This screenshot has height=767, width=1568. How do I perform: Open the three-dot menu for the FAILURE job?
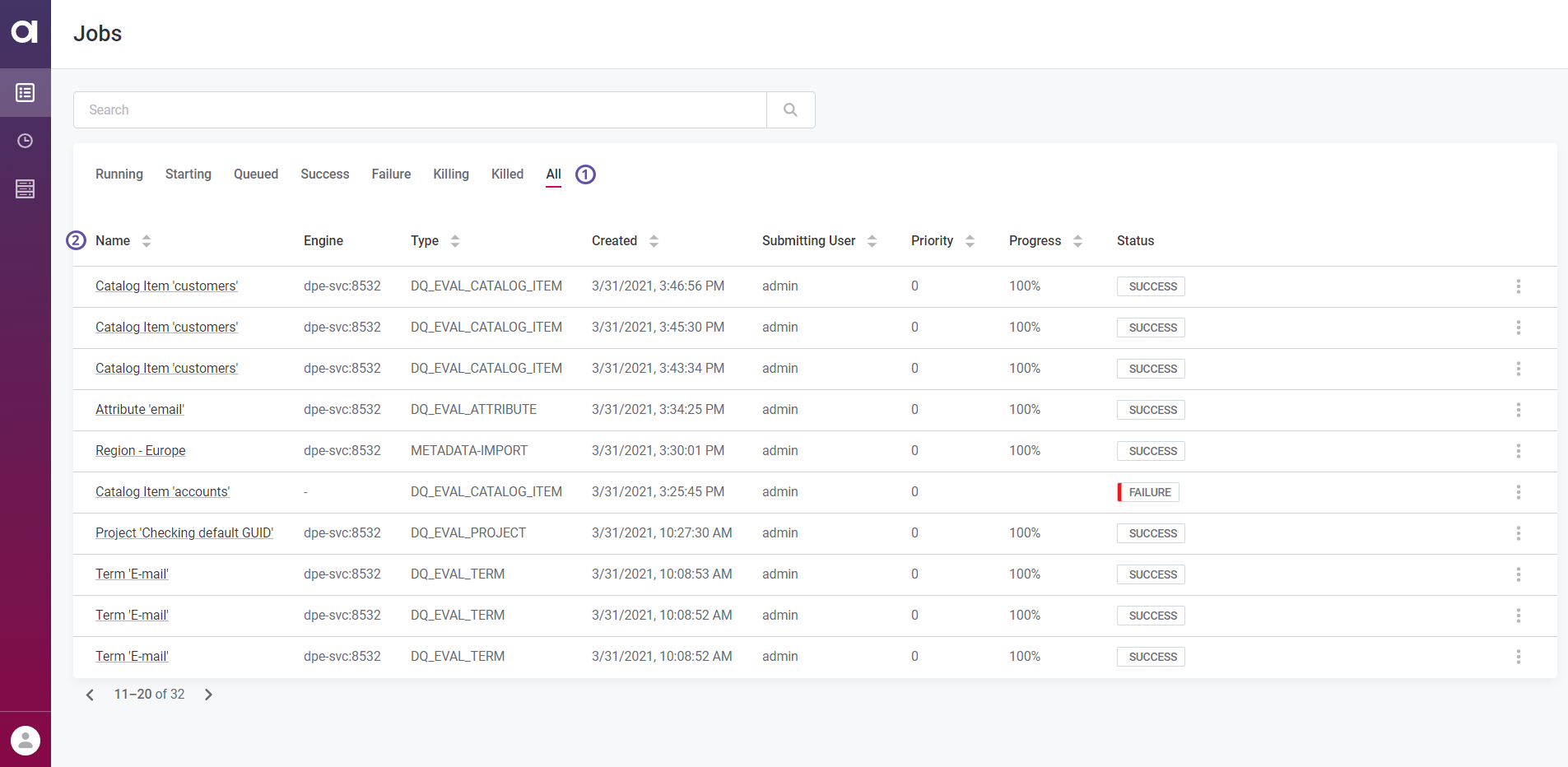click(x=1519, y=492)
